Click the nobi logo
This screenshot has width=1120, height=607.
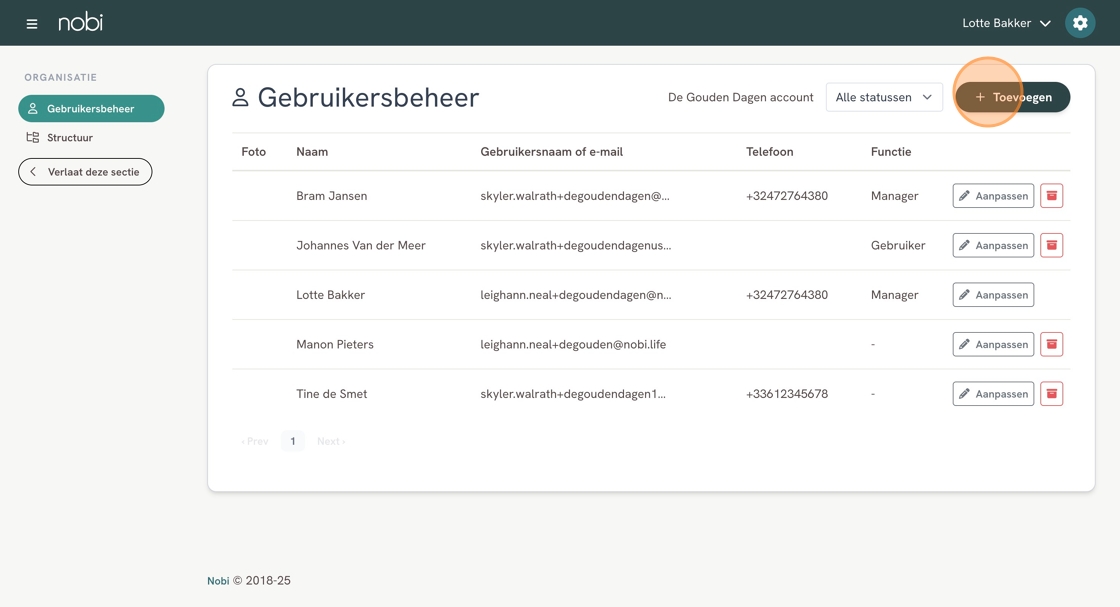click(80, 23)
